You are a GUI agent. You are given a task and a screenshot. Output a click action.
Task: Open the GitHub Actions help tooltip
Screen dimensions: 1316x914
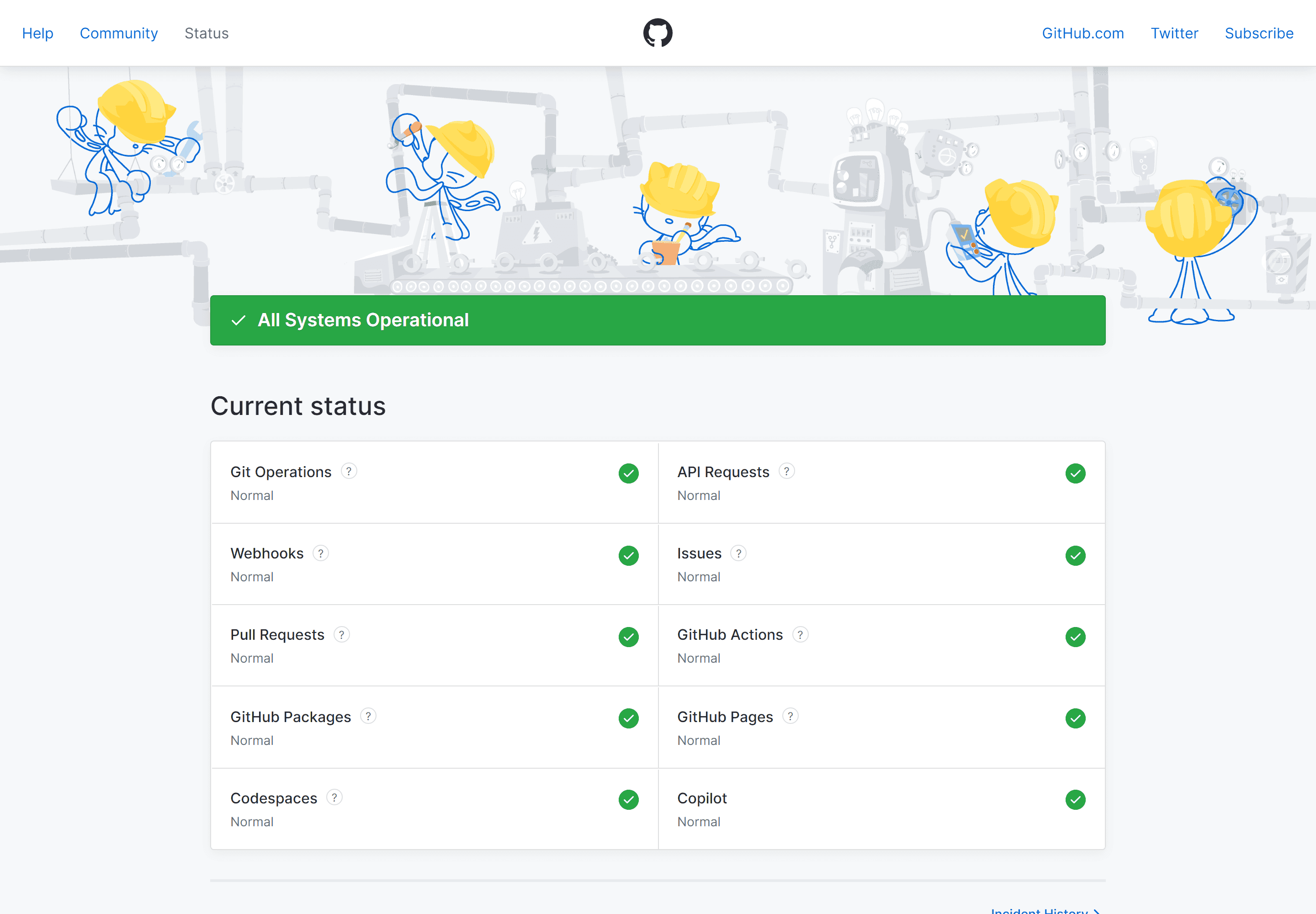(801, 634)
